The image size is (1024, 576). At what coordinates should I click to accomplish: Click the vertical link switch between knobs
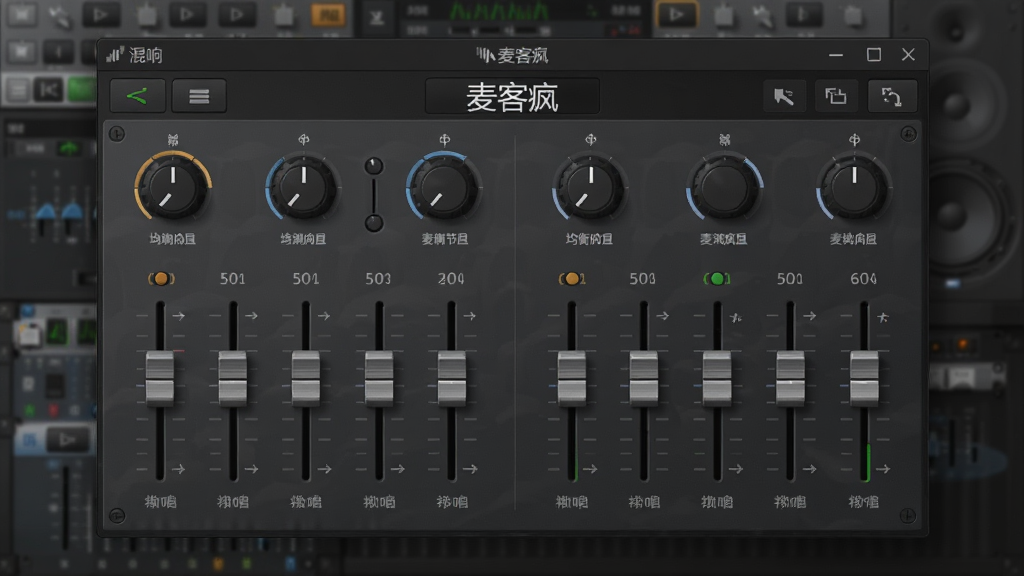[x=374, y=195]
